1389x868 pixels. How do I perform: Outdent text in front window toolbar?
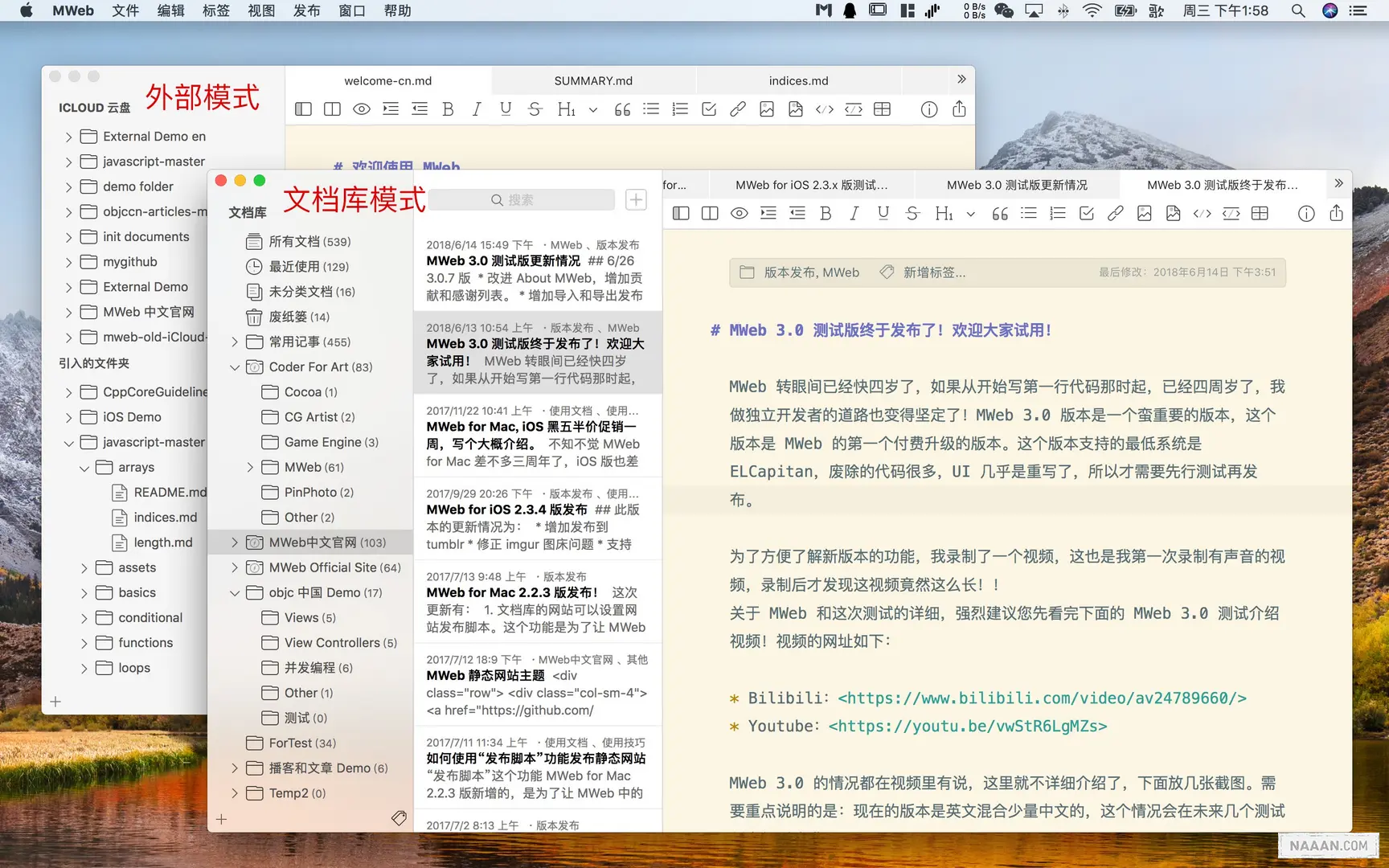point(797,213)
